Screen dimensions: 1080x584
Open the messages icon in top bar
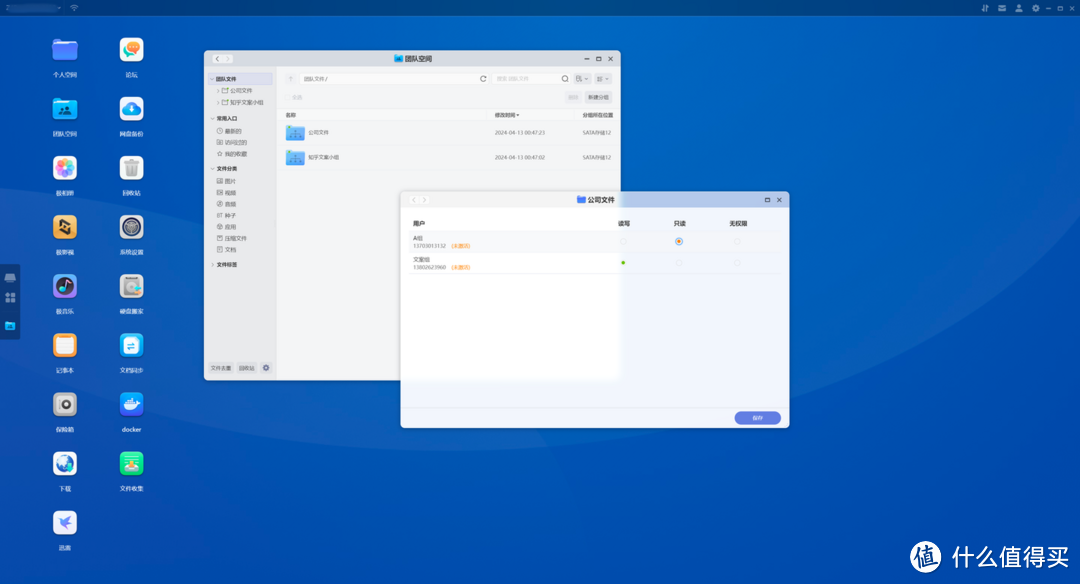(1002, 8)
